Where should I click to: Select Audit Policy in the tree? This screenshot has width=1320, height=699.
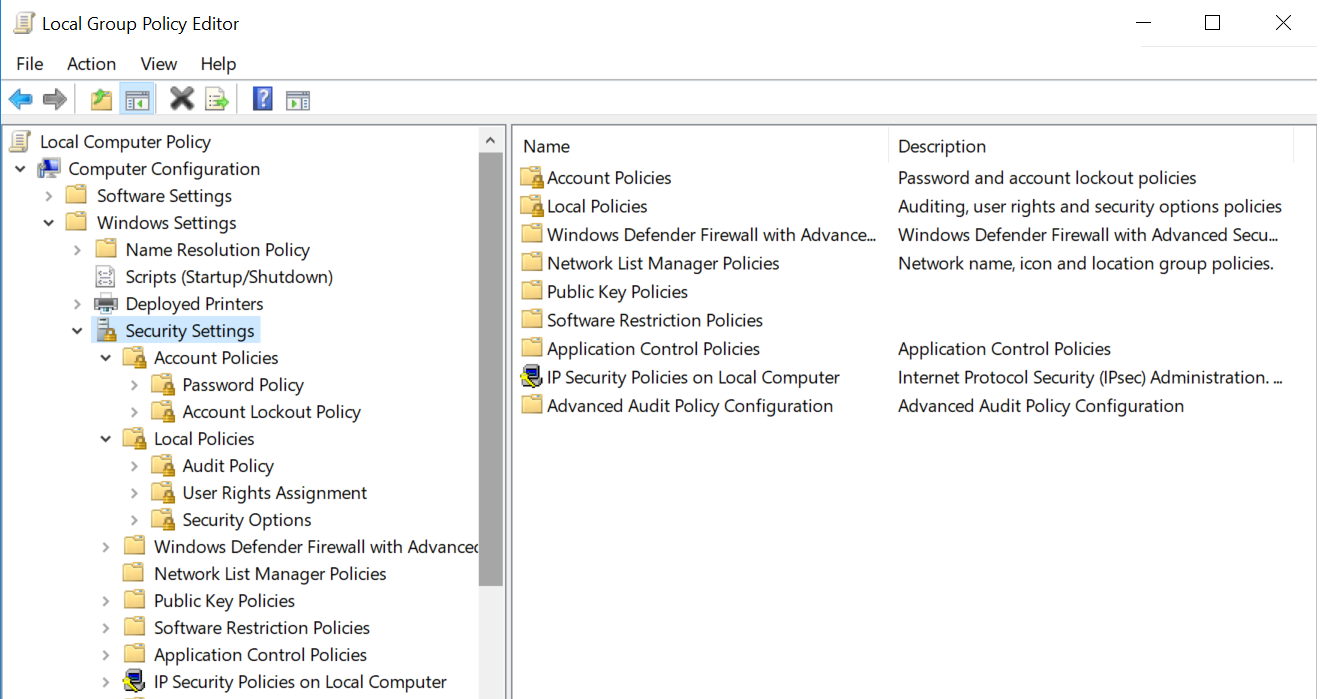228,466
